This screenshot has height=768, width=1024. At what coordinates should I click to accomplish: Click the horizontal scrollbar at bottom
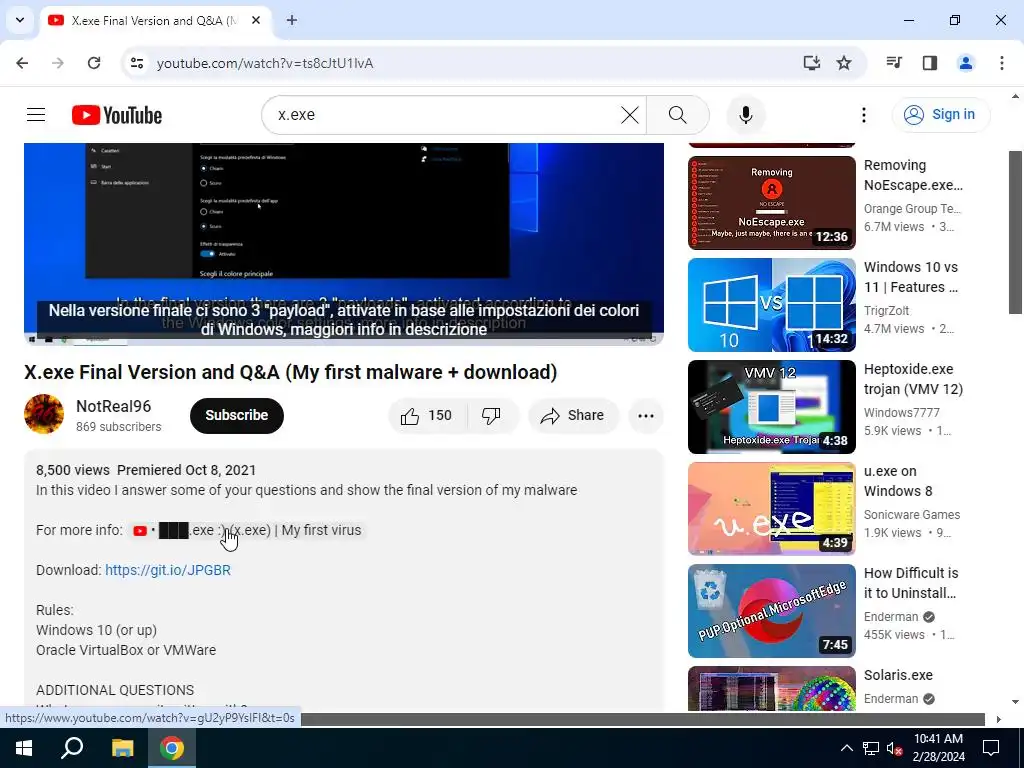pyautogui.click(x=642, y=719)
